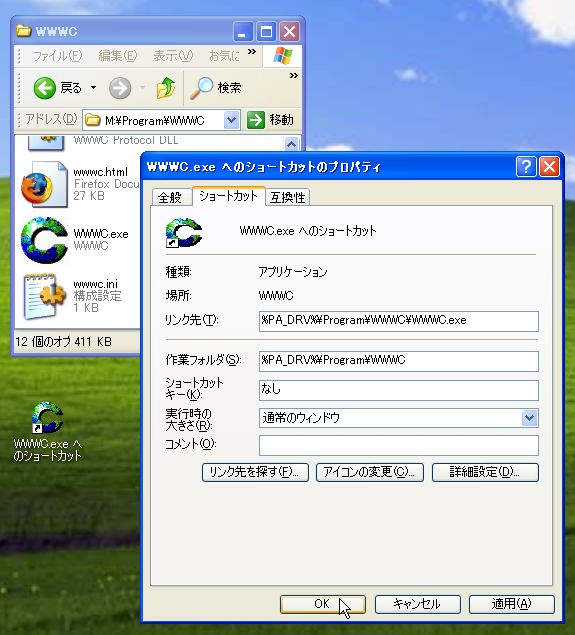Select the WWWC.exe application icon in folder

coord(44,240)
